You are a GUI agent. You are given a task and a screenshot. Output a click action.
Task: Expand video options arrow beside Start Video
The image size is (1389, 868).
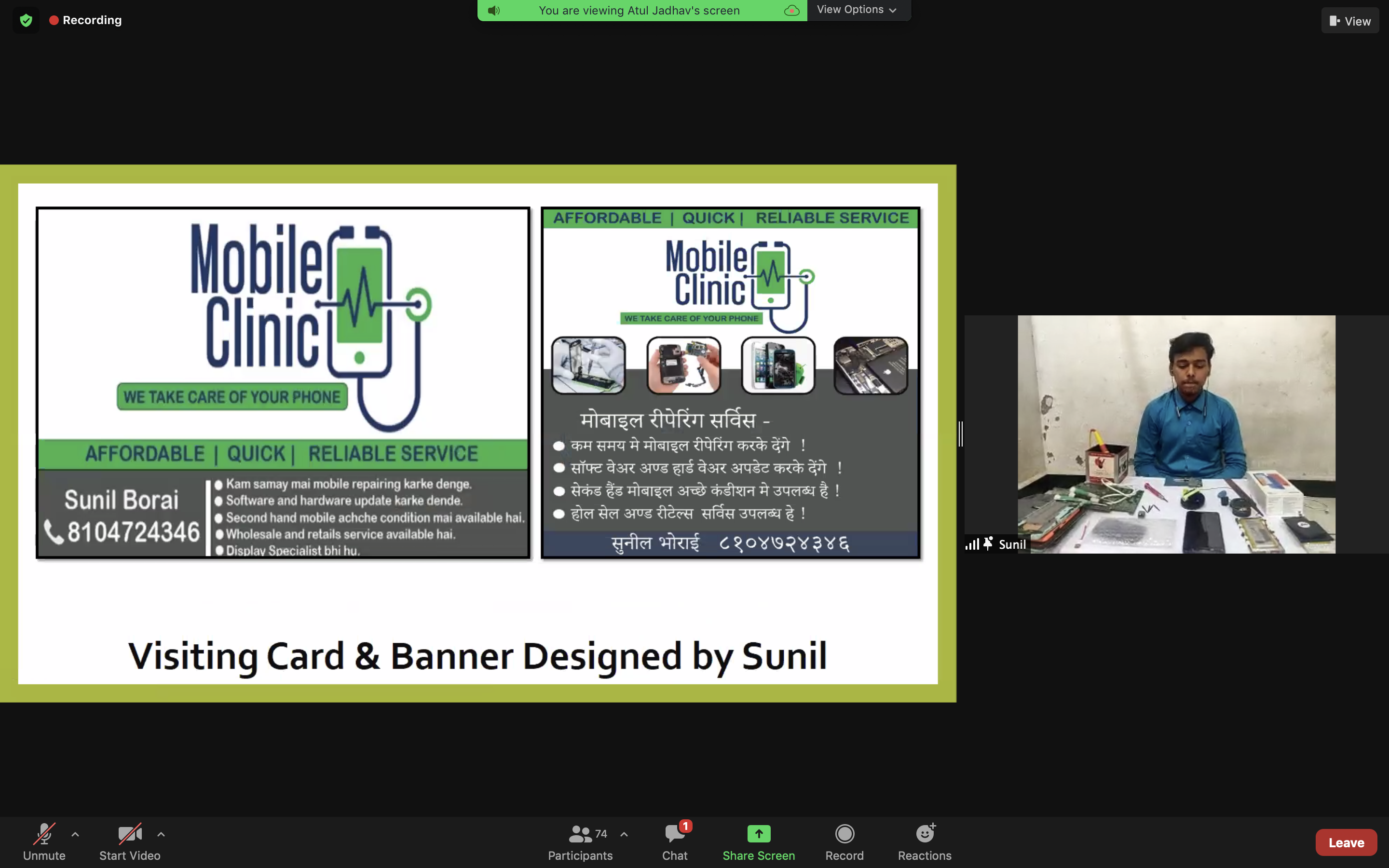coord(161,834)
